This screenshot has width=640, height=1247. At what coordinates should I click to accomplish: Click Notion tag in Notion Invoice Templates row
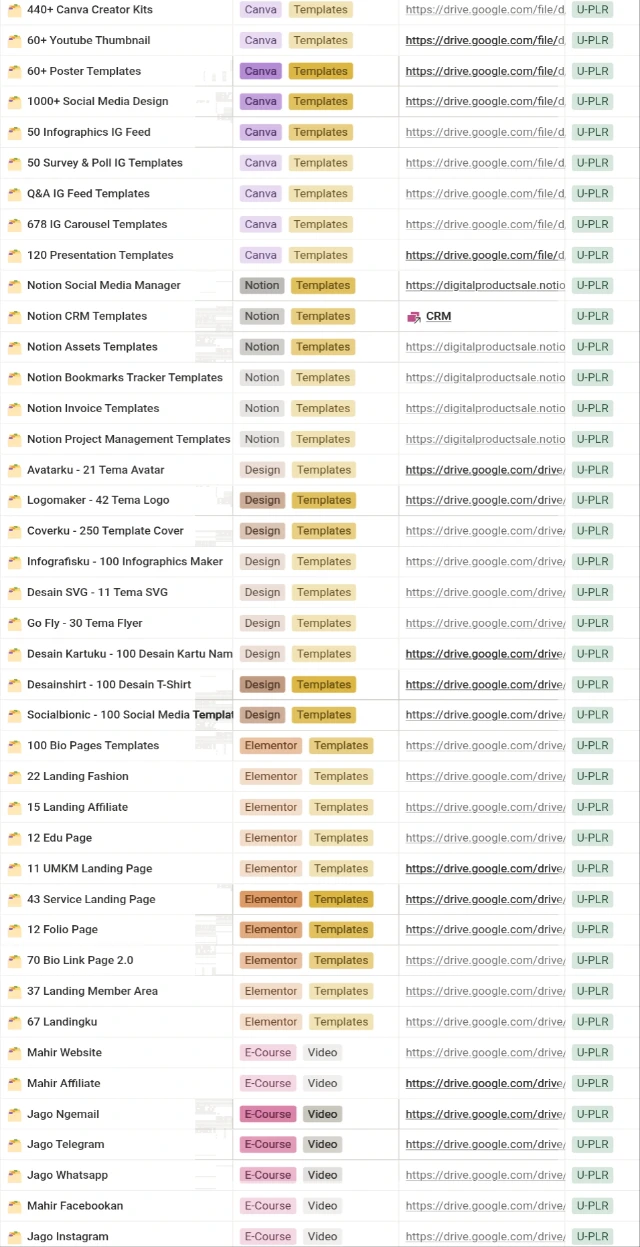[x=262, y=408]
